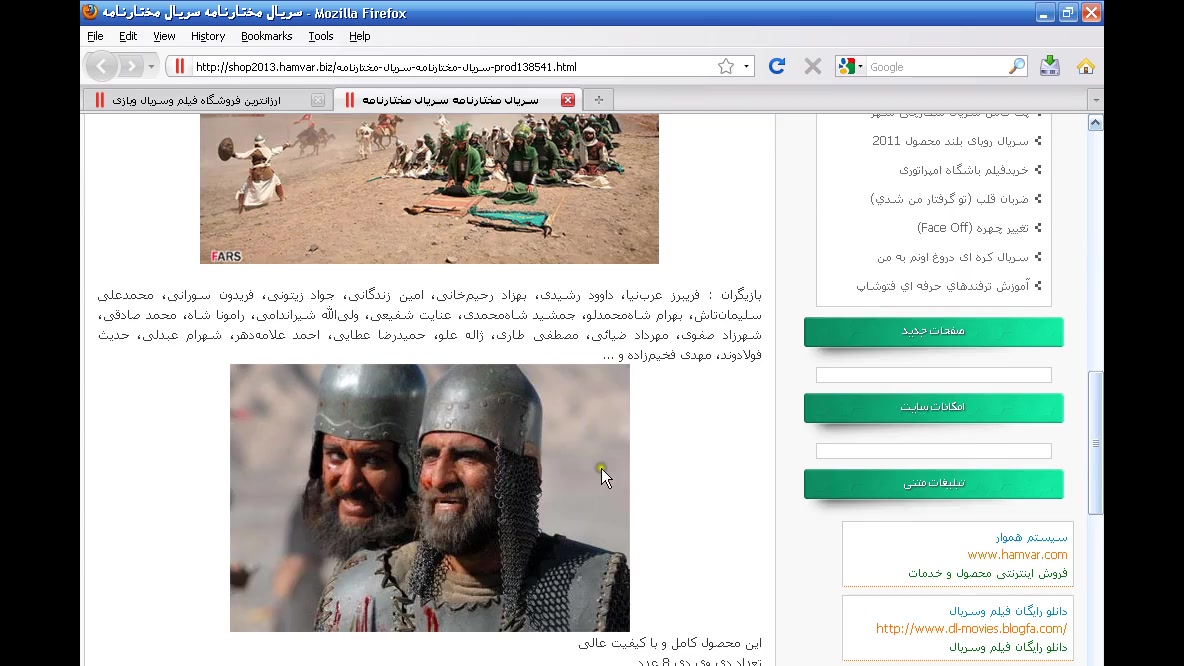Switch to the first Firefox tab
Image resolution: width=1184 pixels, height=666 pixels.
(200, 99)
